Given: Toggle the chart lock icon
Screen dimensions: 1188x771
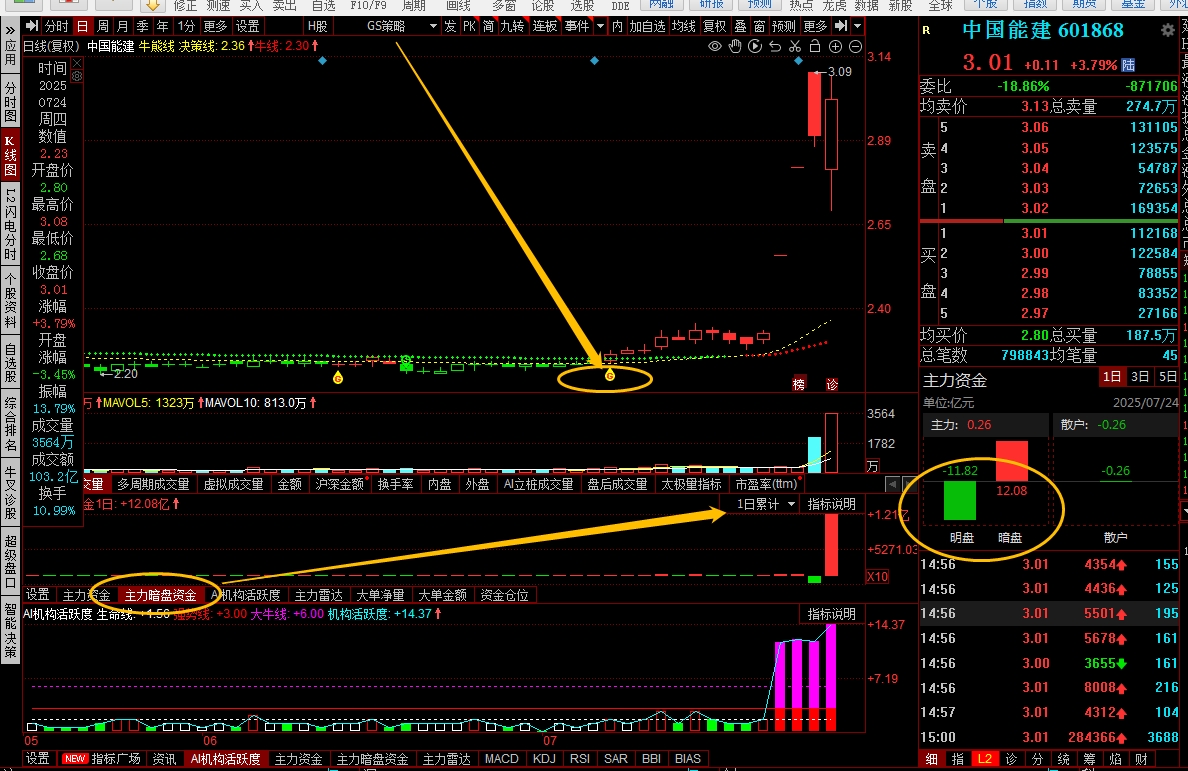Looking at the screenshot, I should click(815, 46).
